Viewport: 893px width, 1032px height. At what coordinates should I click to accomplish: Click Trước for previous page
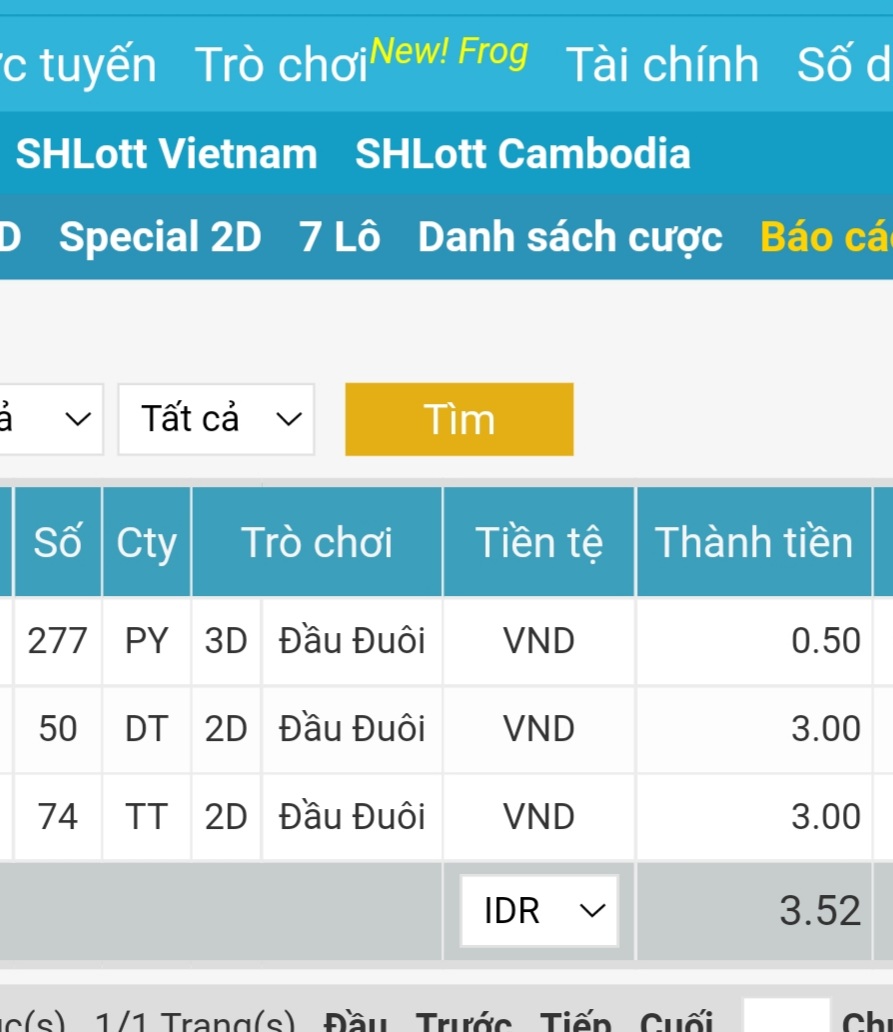click(x=464, y=1022)
